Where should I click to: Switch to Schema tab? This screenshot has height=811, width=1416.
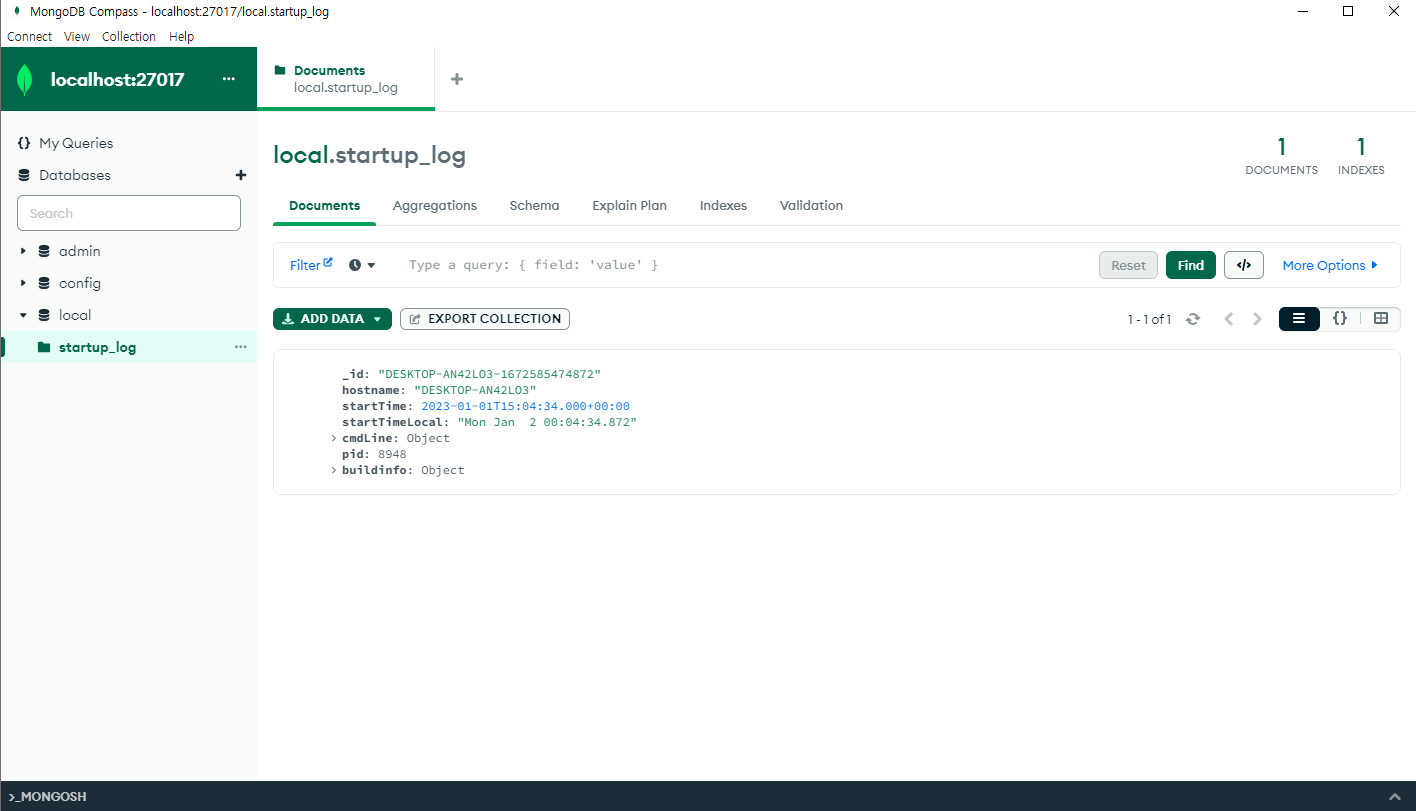tap(534, 205)
